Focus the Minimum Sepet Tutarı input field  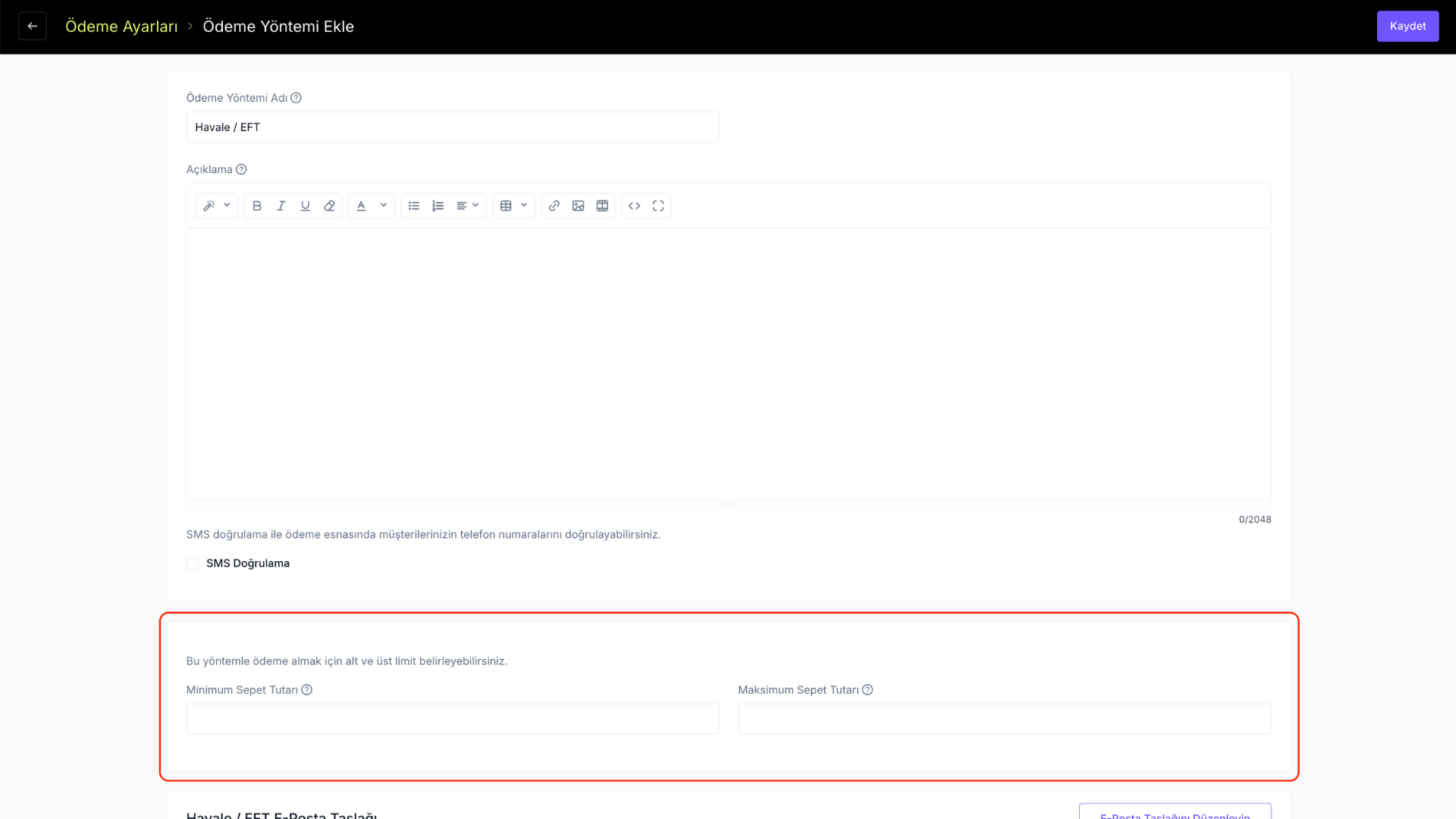(x=453, y=719)
